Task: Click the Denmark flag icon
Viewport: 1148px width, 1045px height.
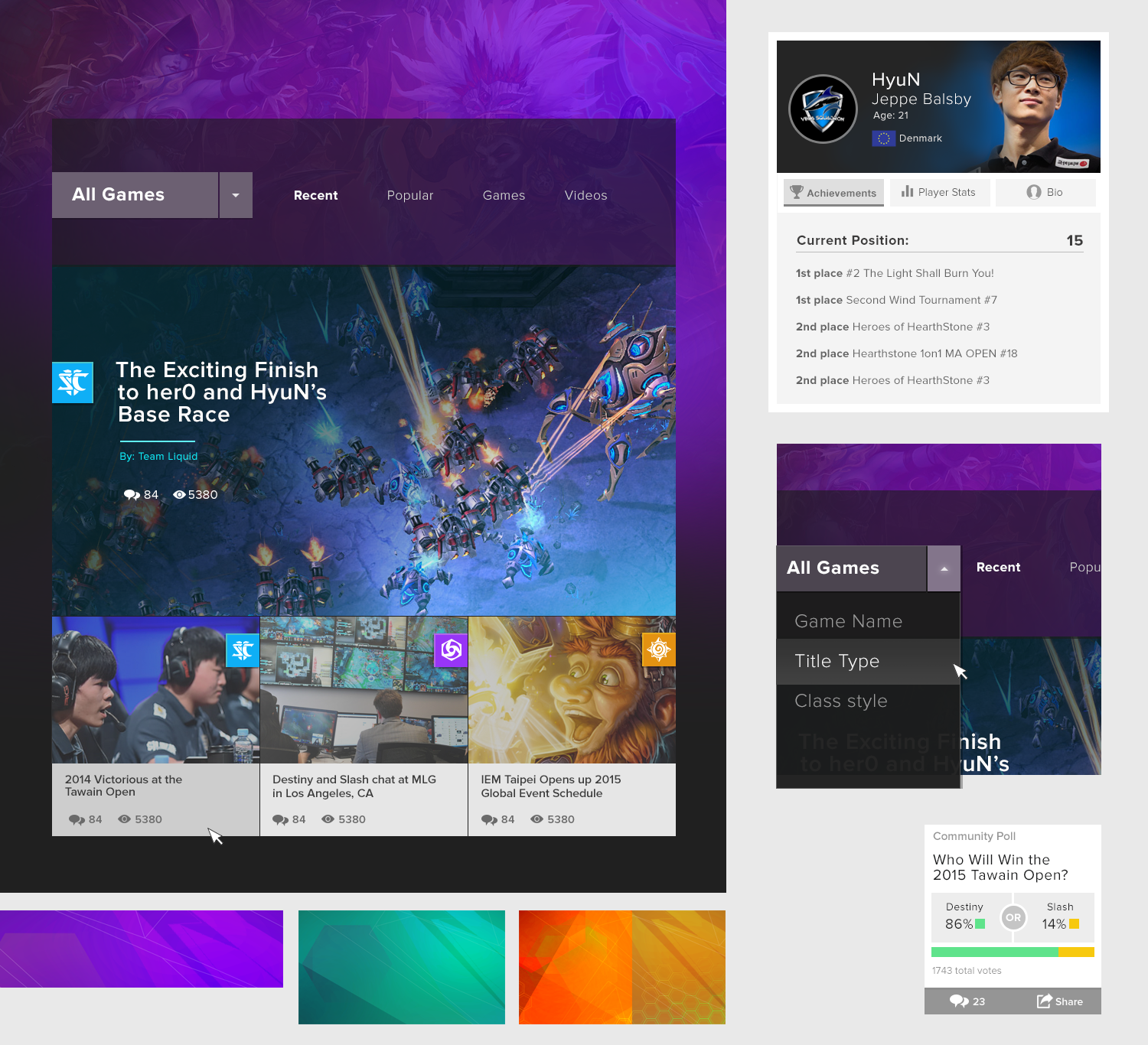Action: click(x=883, y=138)
